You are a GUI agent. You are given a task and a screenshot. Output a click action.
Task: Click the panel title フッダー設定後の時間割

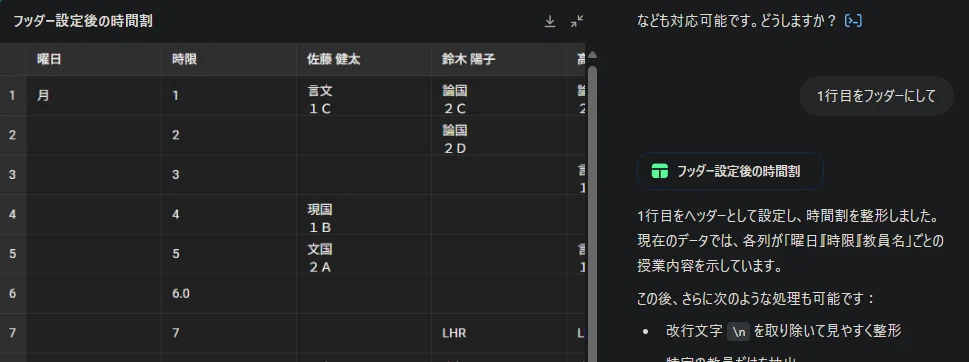[x=83, y=21]
